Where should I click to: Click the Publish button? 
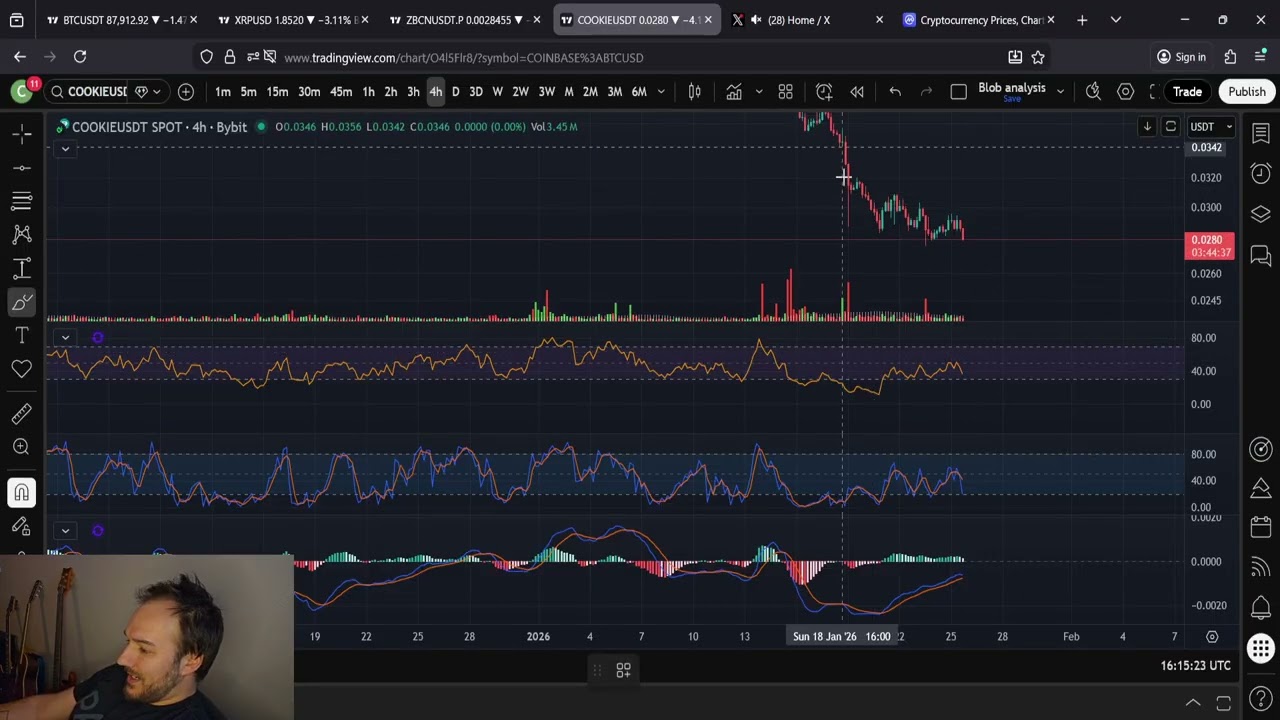(1247, 92)
